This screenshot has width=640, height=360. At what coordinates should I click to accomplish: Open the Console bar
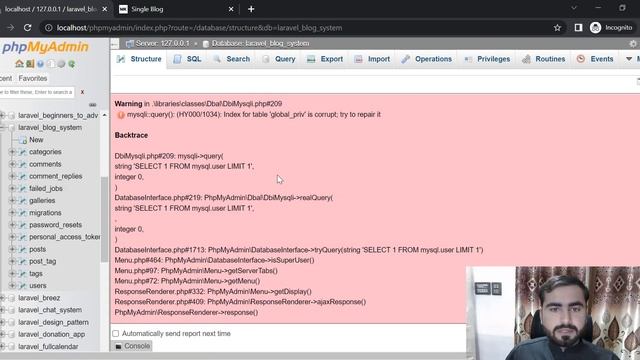pos(132,346)
